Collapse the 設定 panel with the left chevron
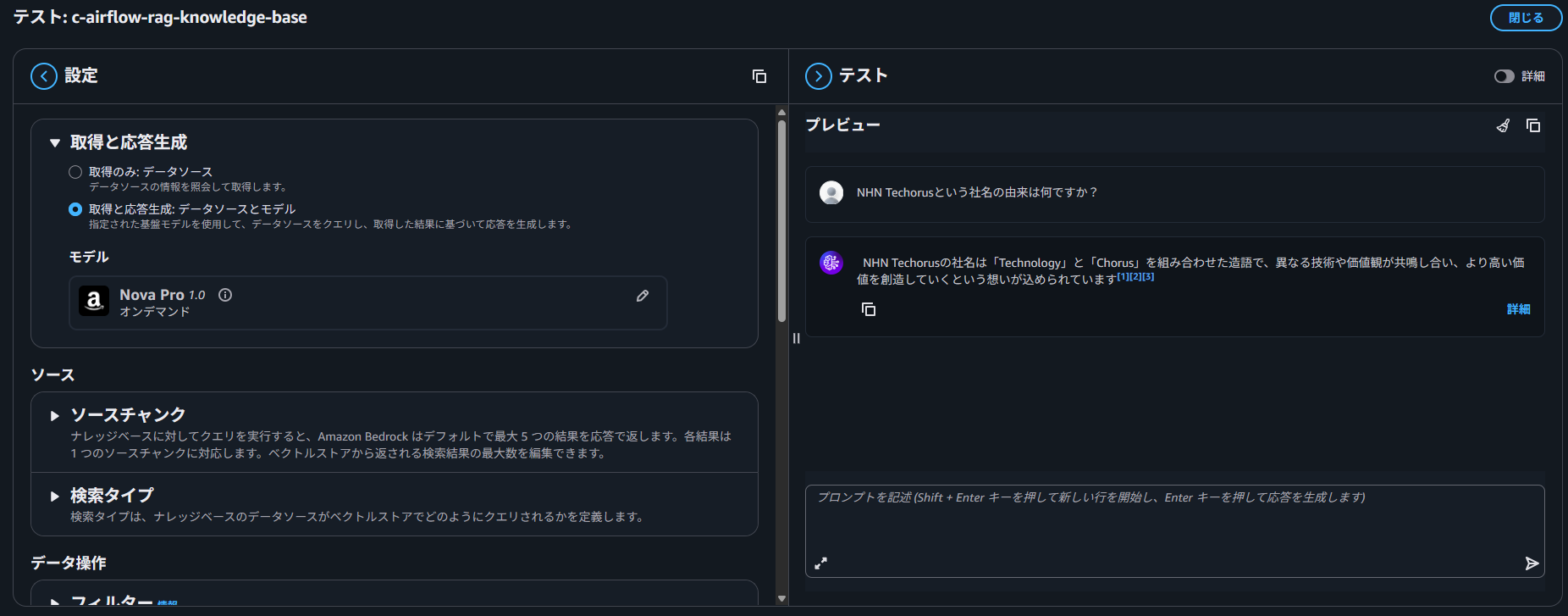The width and height of the screenshot is (1568, 616). (x=44, y=76)
